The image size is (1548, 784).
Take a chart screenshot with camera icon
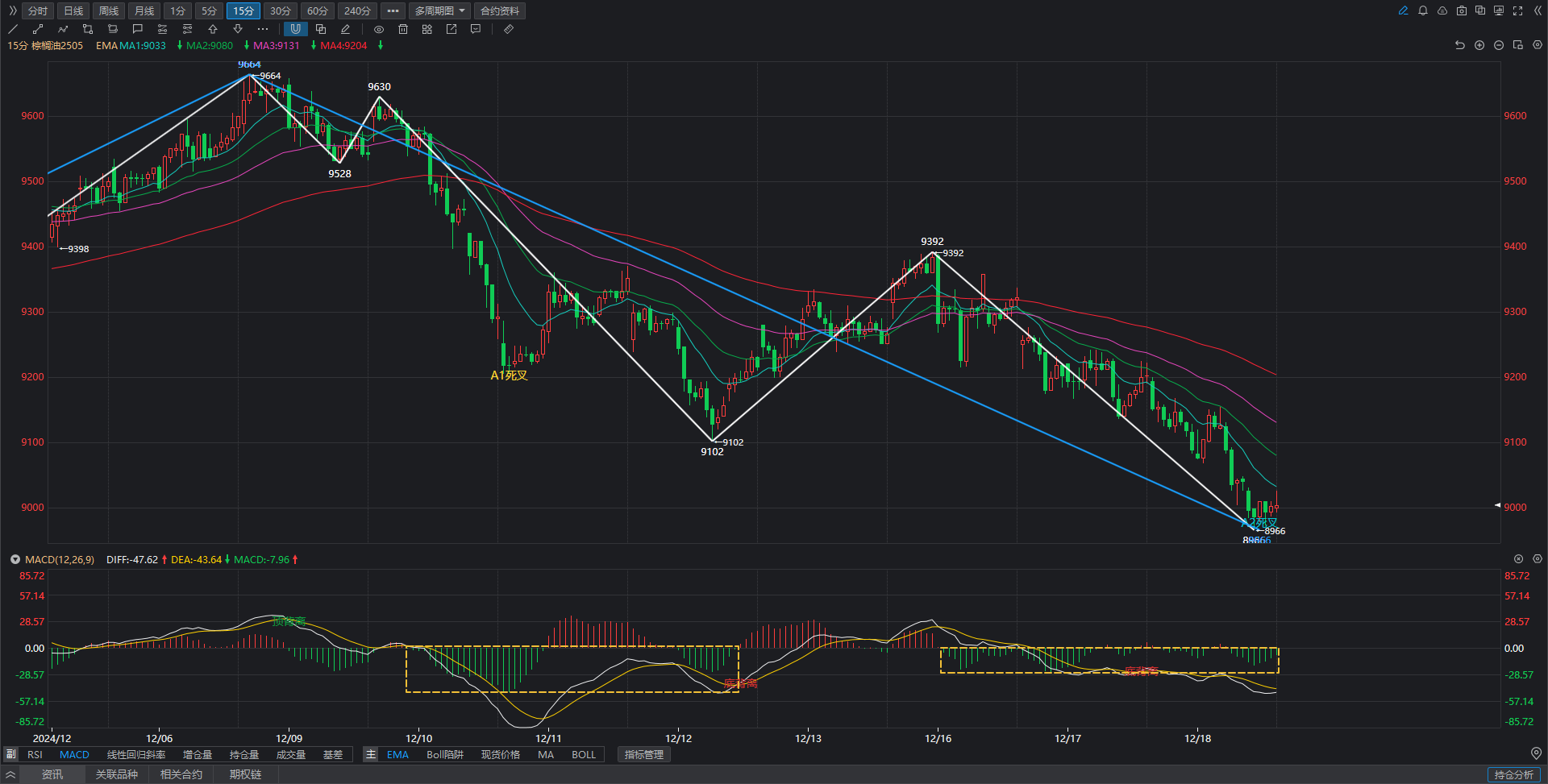coord(1462,10)
